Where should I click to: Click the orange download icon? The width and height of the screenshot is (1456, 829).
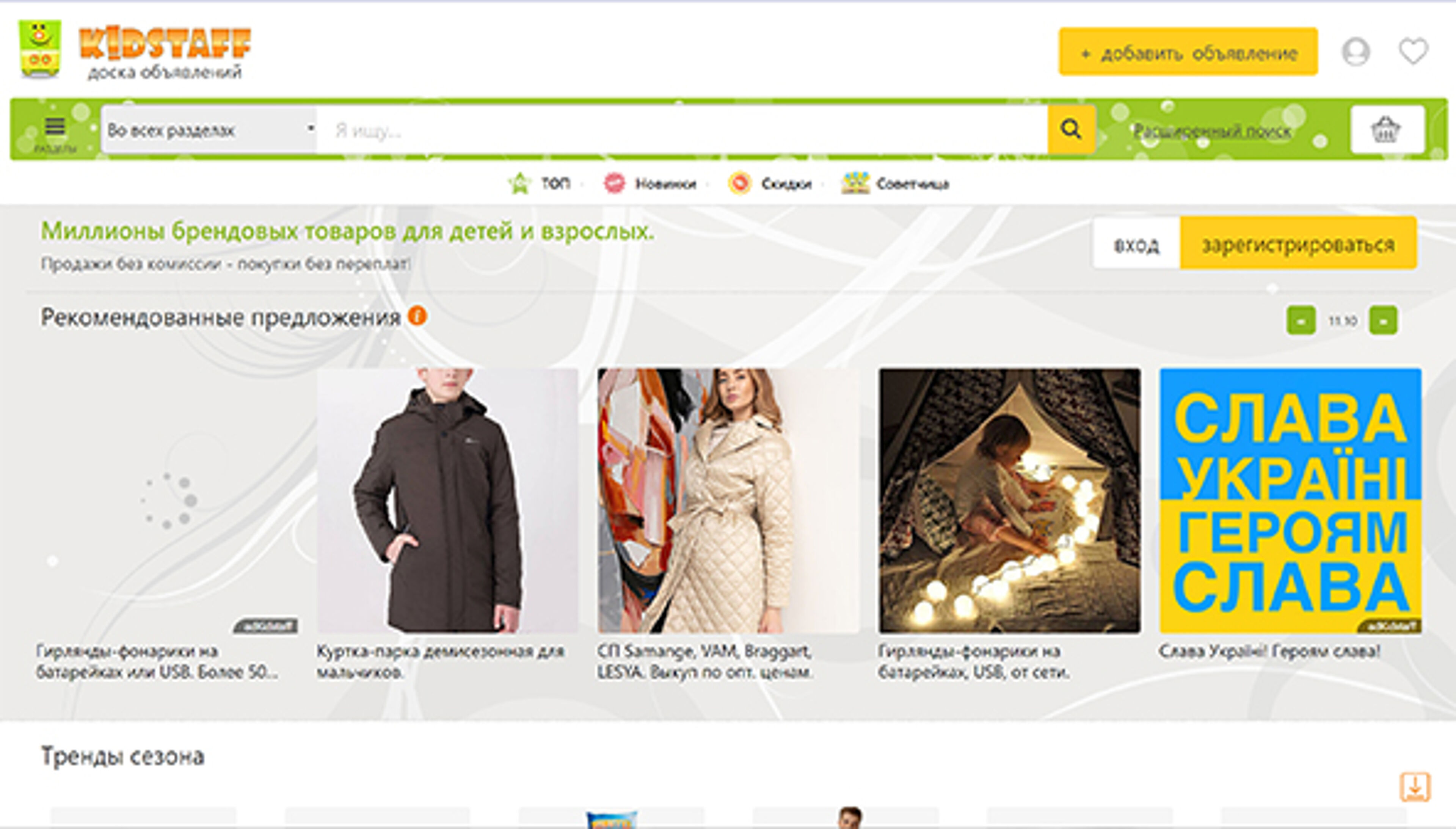tap(1414, 787)
